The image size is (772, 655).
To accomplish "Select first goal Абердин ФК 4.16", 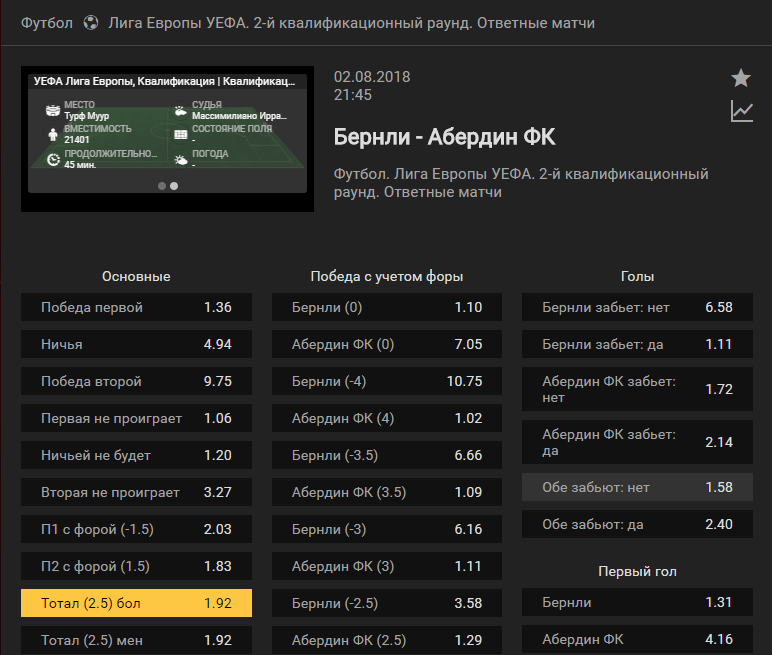I will point(638,639).
